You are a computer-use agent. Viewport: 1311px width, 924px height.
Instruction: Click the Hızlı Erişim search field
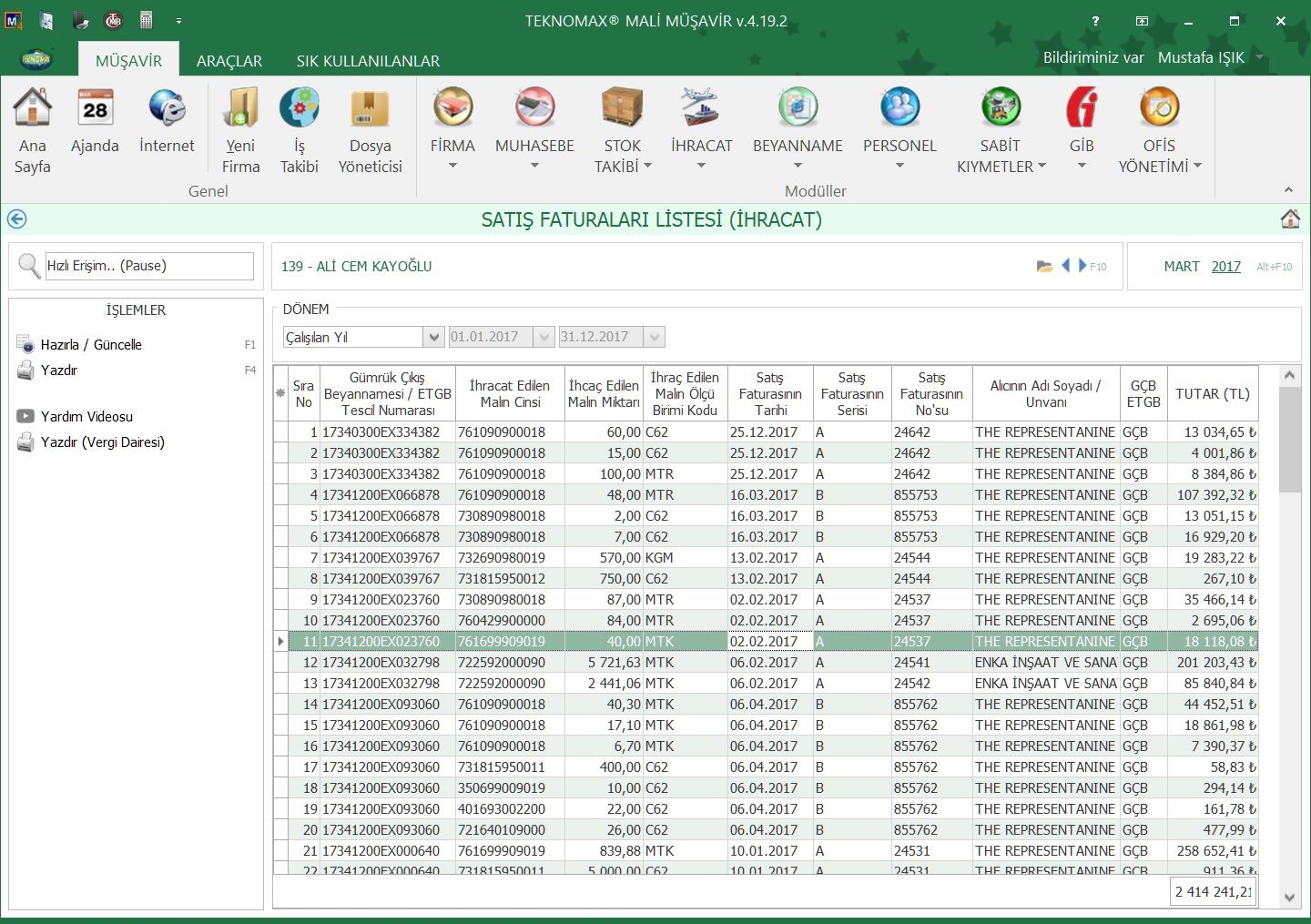149,266
